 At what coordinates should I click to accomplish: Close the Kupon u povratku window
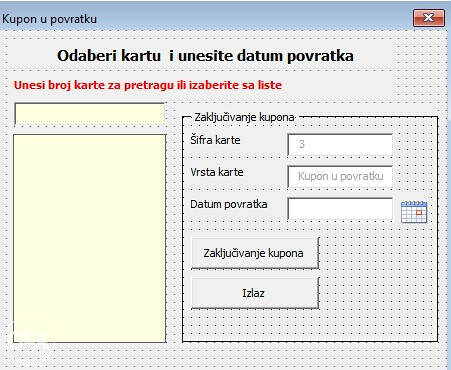pos(429,18)
